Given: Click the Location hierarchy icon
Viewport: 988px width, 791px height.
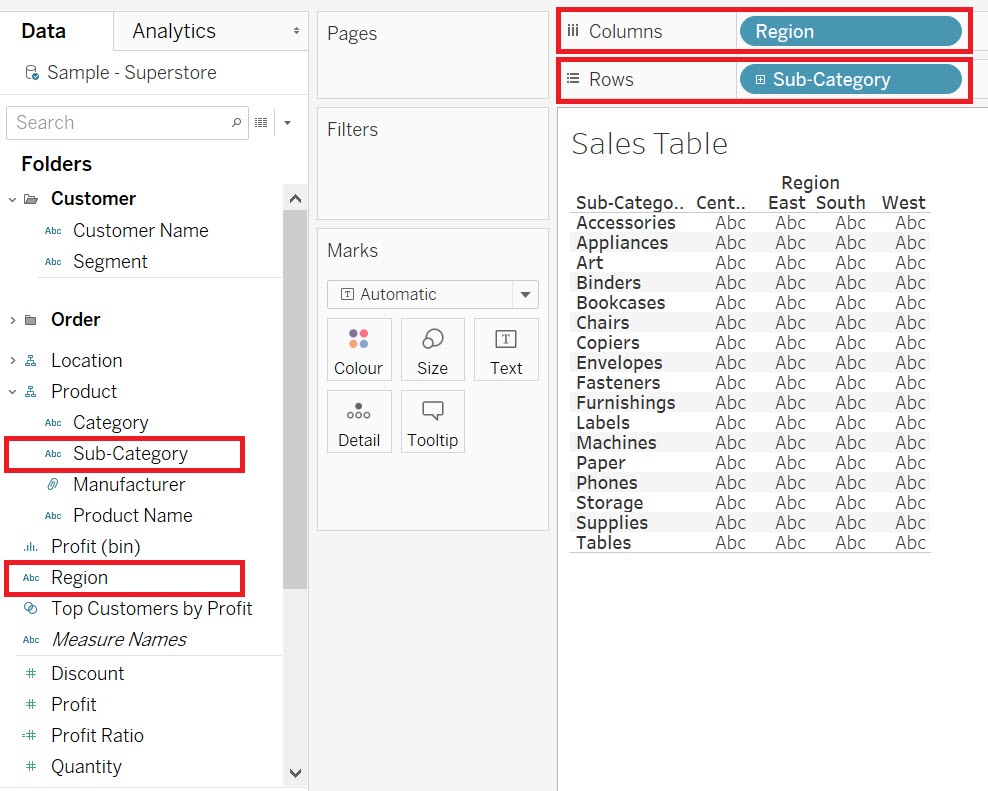Looking at the screenshot, I should point(30,361).
